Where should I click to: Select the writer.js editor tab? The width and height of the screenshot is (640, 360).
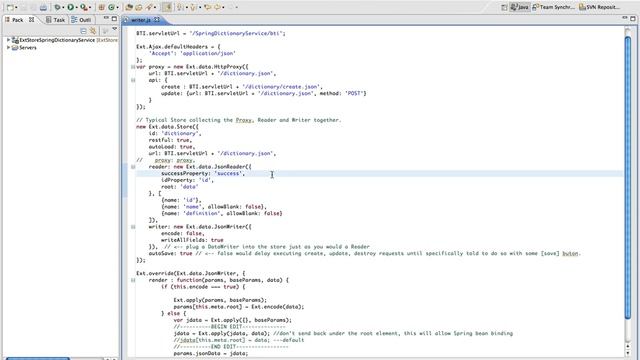pyautogui.click(x=141, y=20)
